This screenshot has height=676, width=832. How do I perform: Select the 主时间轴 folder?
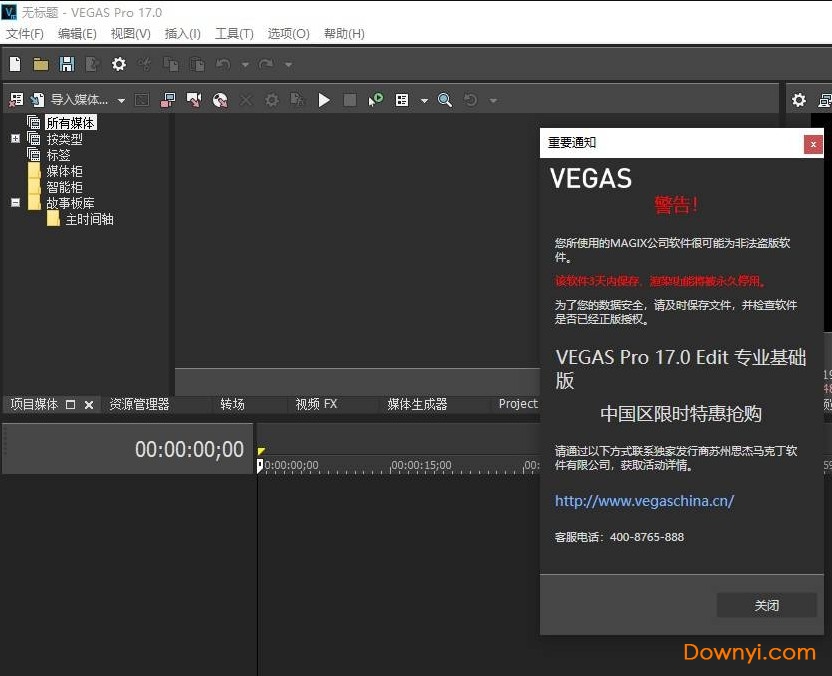89,219
